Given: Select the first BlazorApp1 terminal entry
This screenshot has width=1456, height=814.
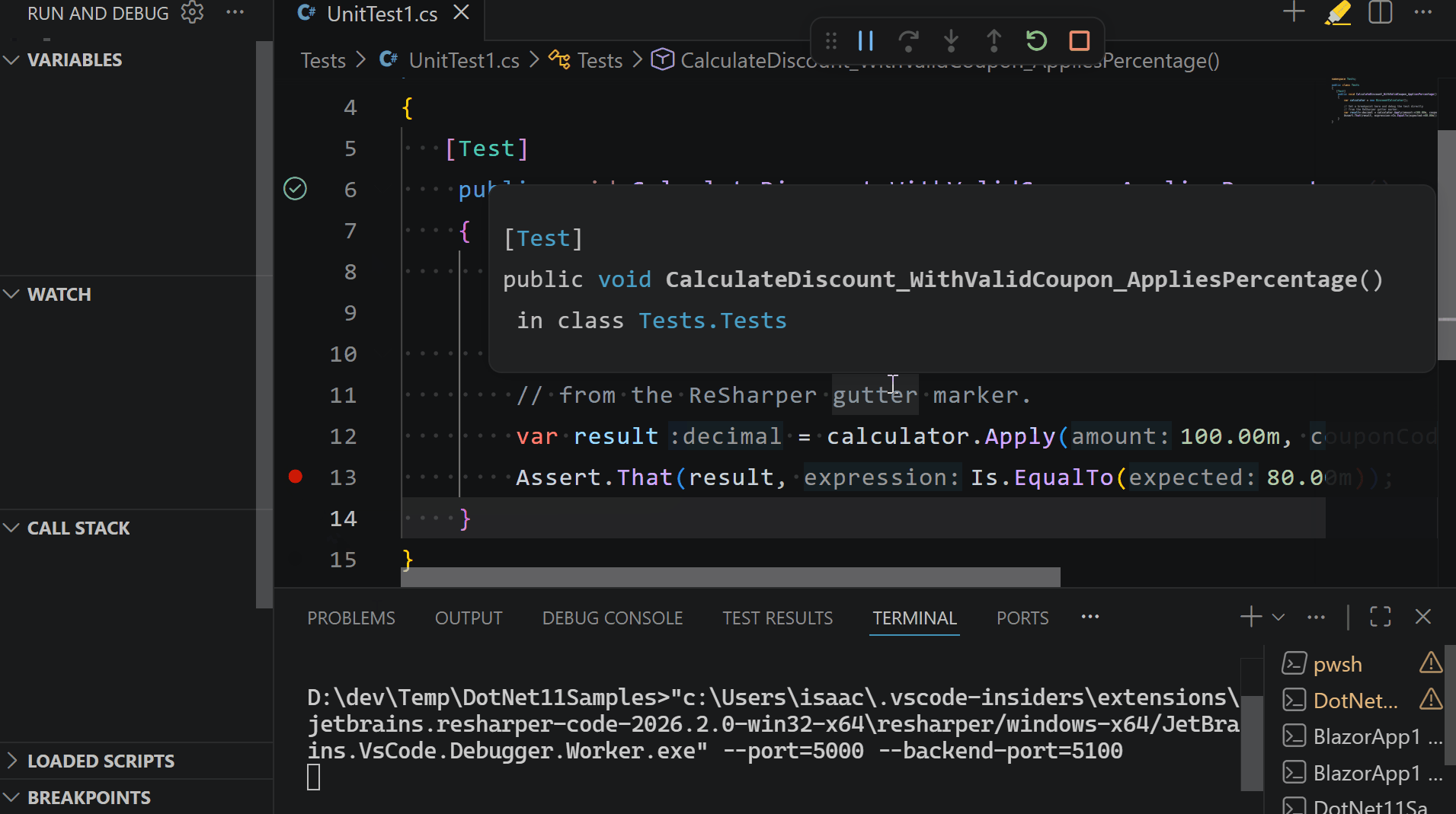Looking at the screenshot, I should (x=1362, y=737).
